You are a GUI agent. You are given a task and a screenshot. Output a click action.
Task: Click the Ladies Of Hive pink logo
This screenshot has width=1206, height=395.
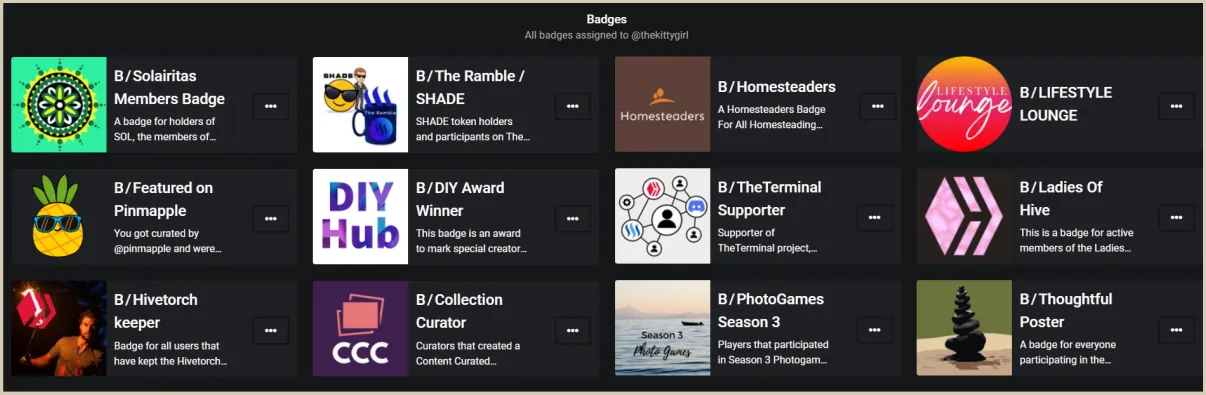pyautogui.click(x=964, y=216)
